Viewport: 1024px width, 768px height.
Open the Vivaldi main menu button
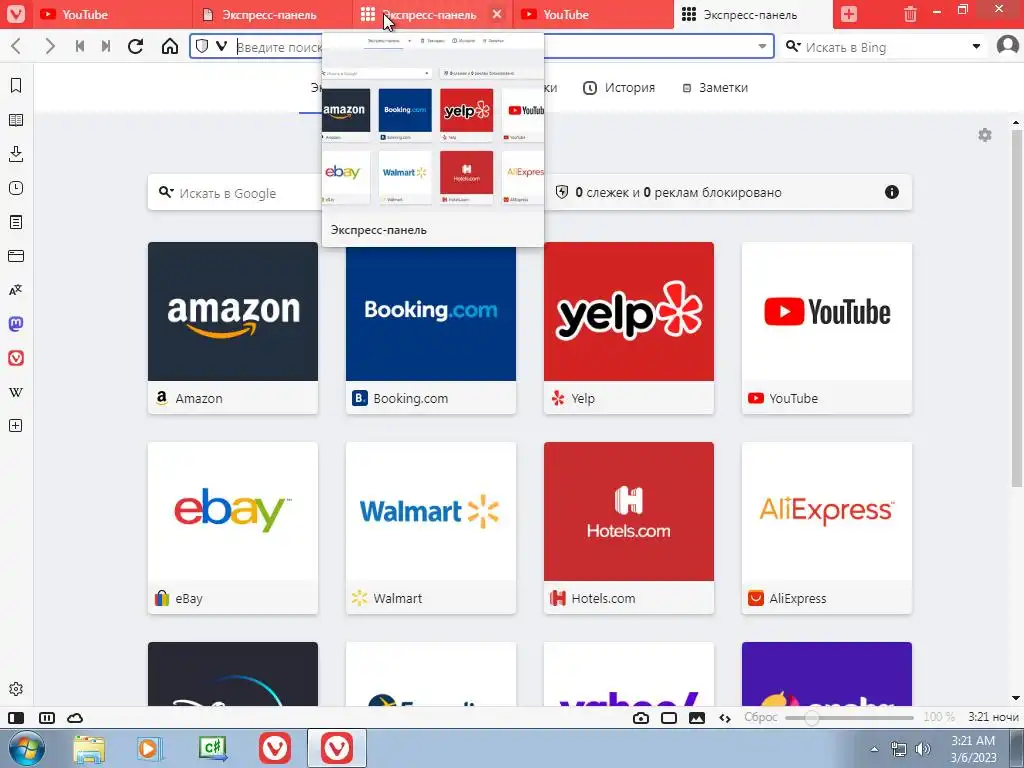pyautogui.click(x=16, y=14)
